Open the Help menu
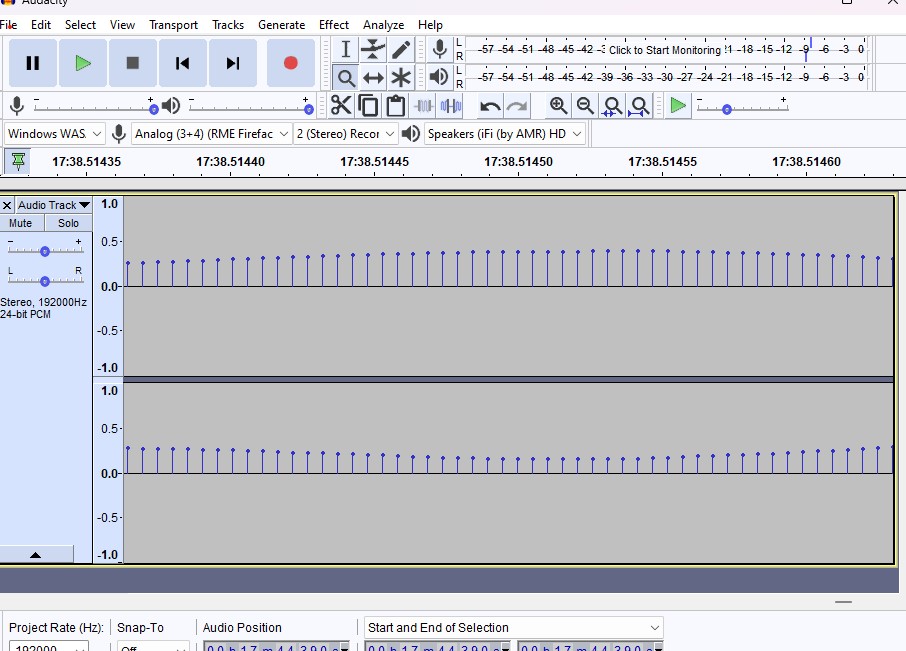Viewport: 906px width, 651px height. tap(430, 25)
